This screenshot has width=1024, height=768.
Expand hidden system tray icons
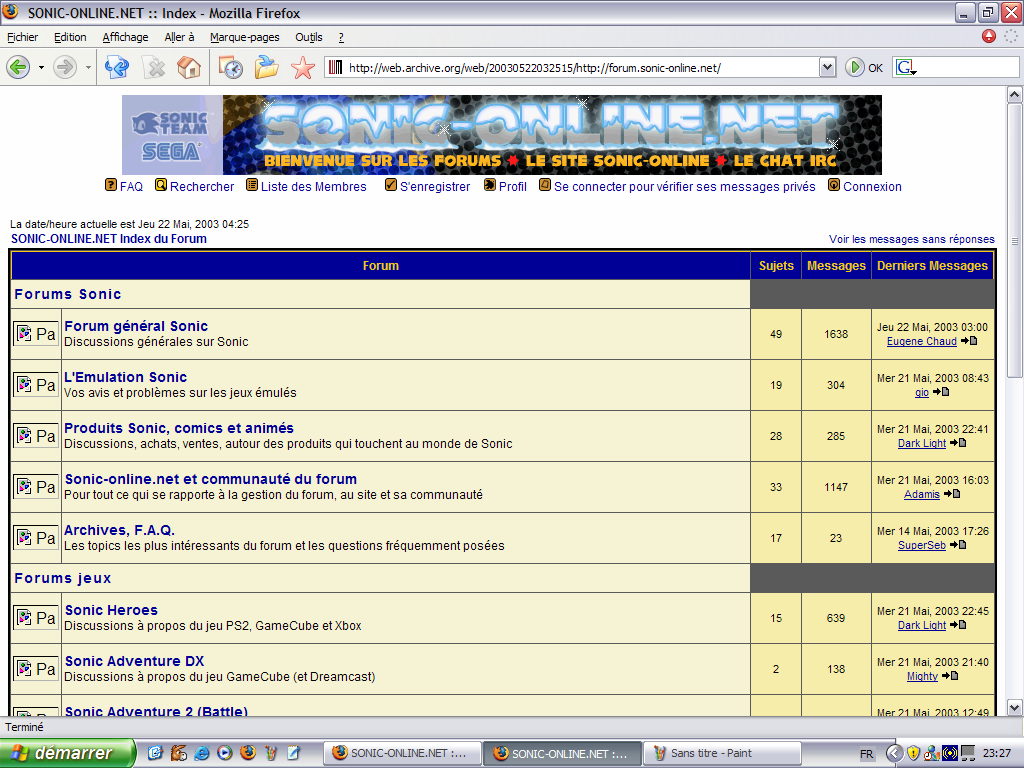894,753
